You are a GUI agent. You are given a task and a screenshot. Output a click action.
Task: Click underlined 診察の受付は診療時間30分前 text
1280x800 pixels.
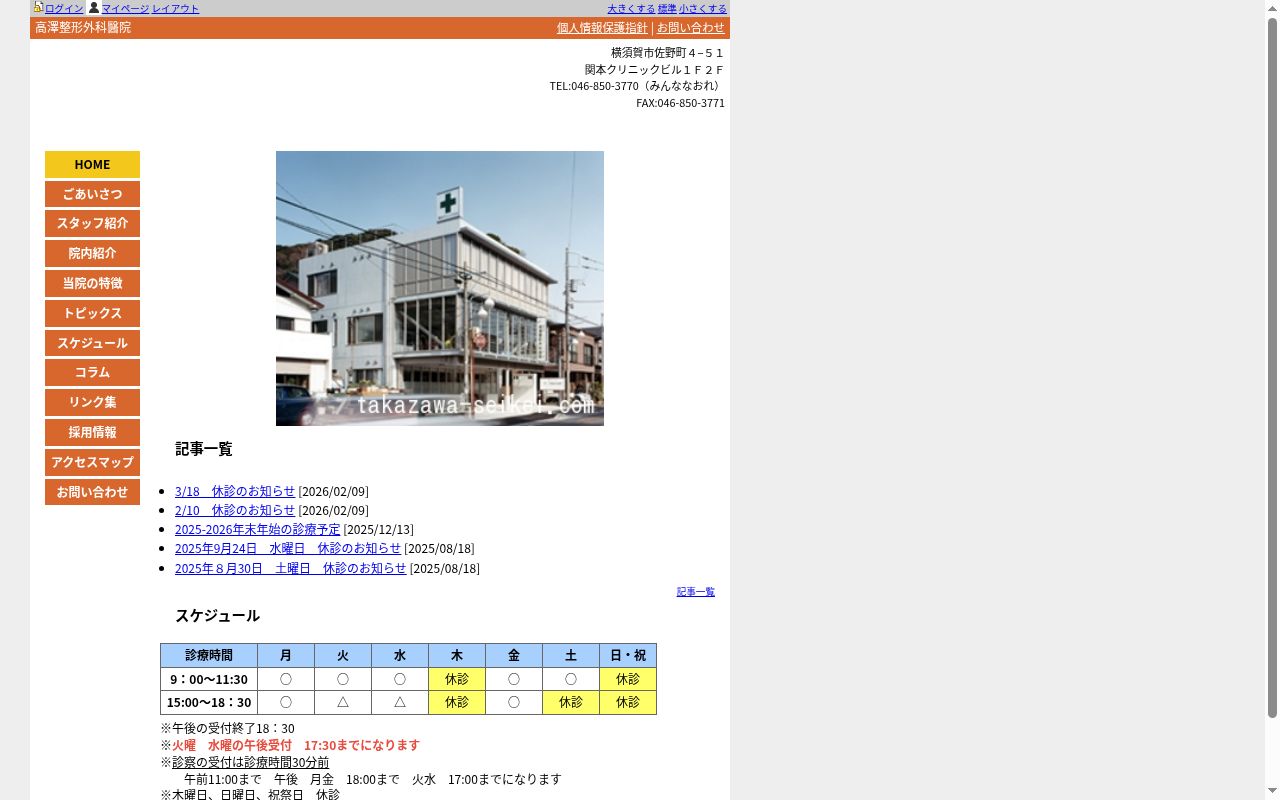click(x=250, y=762)
